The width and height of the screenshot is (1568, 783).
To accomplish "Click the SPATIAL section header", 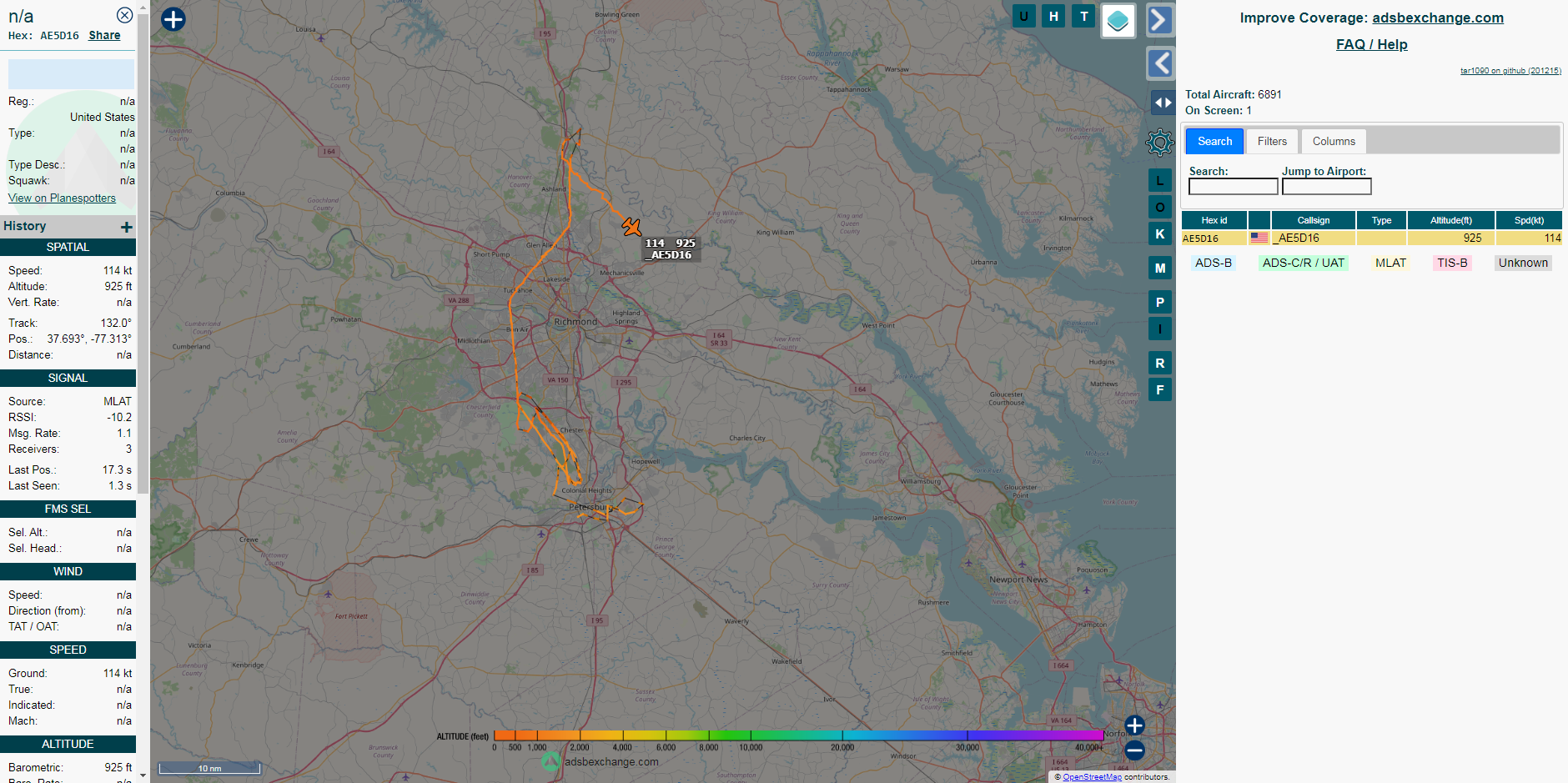I will pos(68,247).
